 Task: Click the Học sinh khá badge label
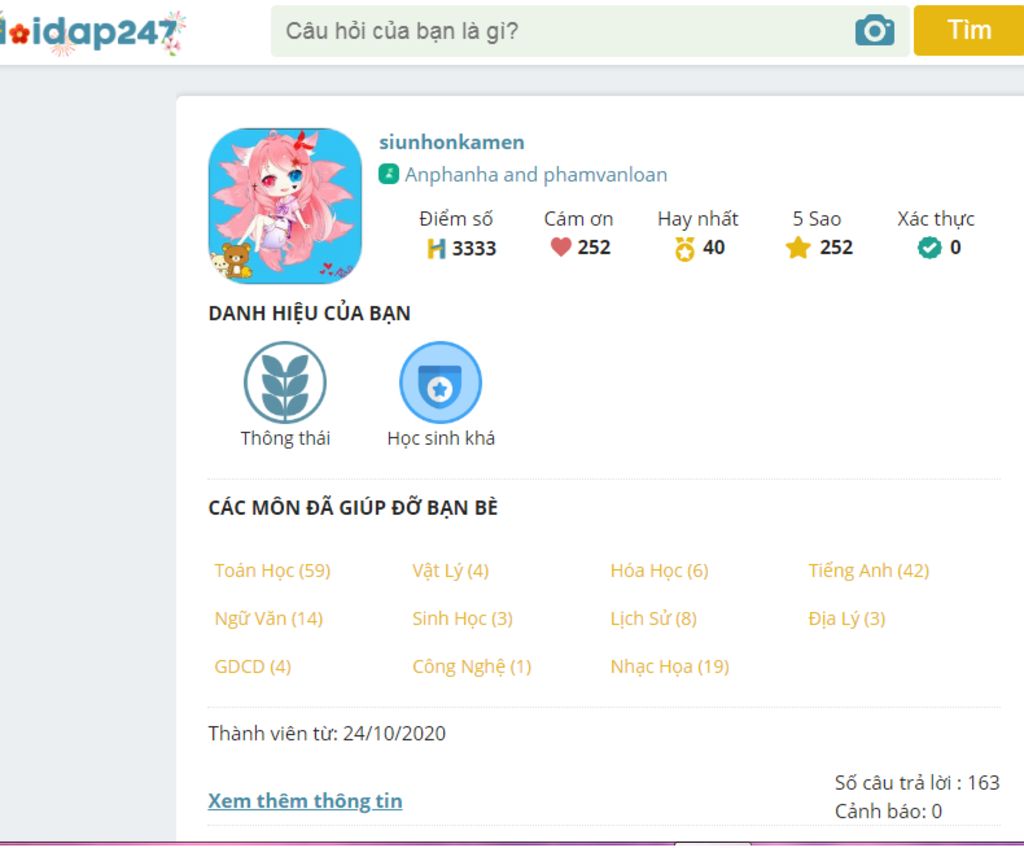(441, 438)
